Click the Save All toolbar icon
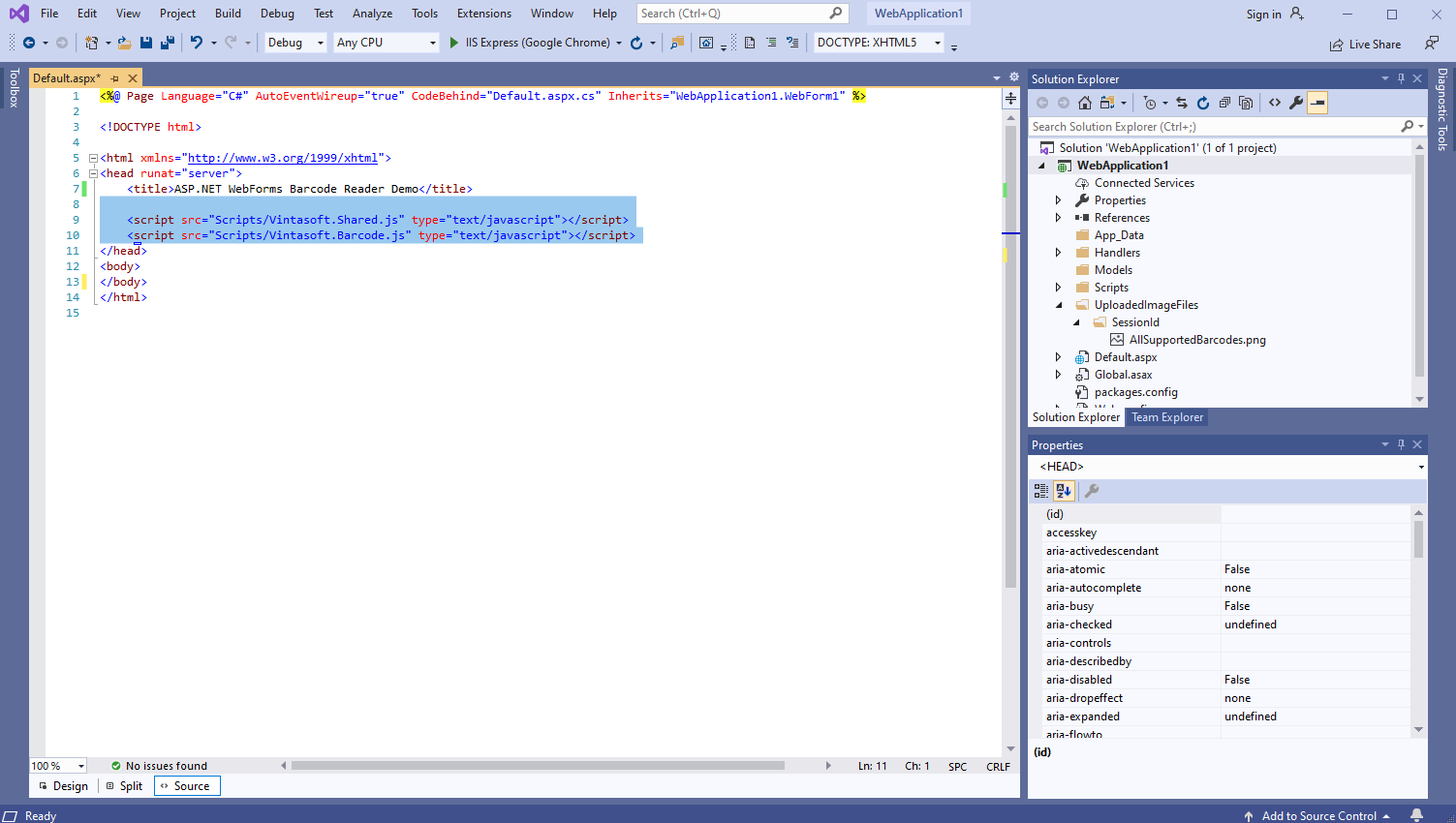Screen dimensions: 1456x823 [x=168, y=43]
